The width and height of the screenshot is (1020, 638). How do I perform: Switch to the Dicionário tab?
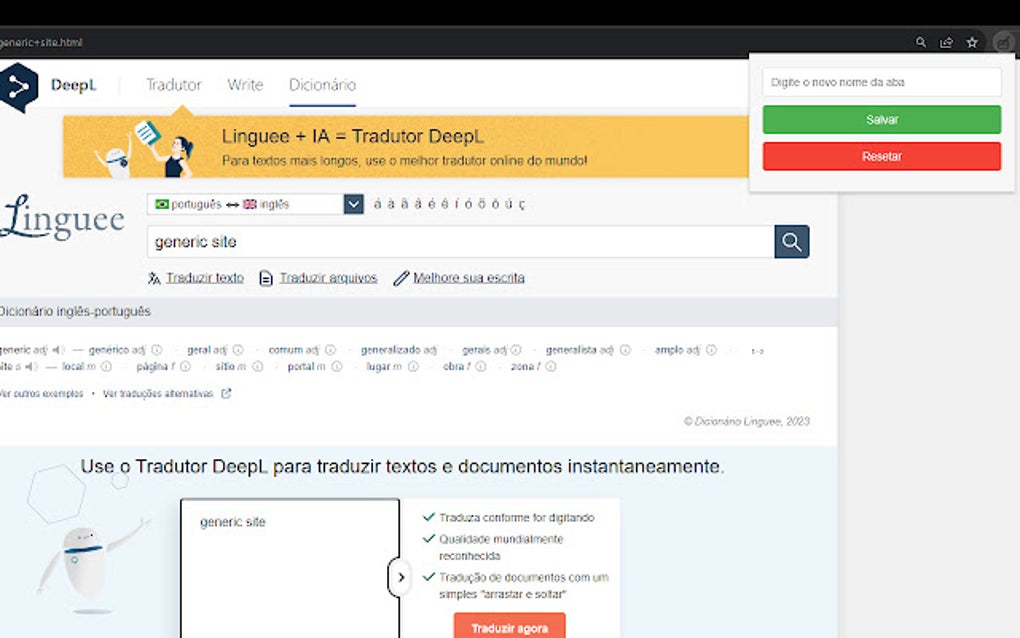pyautogui.click(x=321, y=85)
